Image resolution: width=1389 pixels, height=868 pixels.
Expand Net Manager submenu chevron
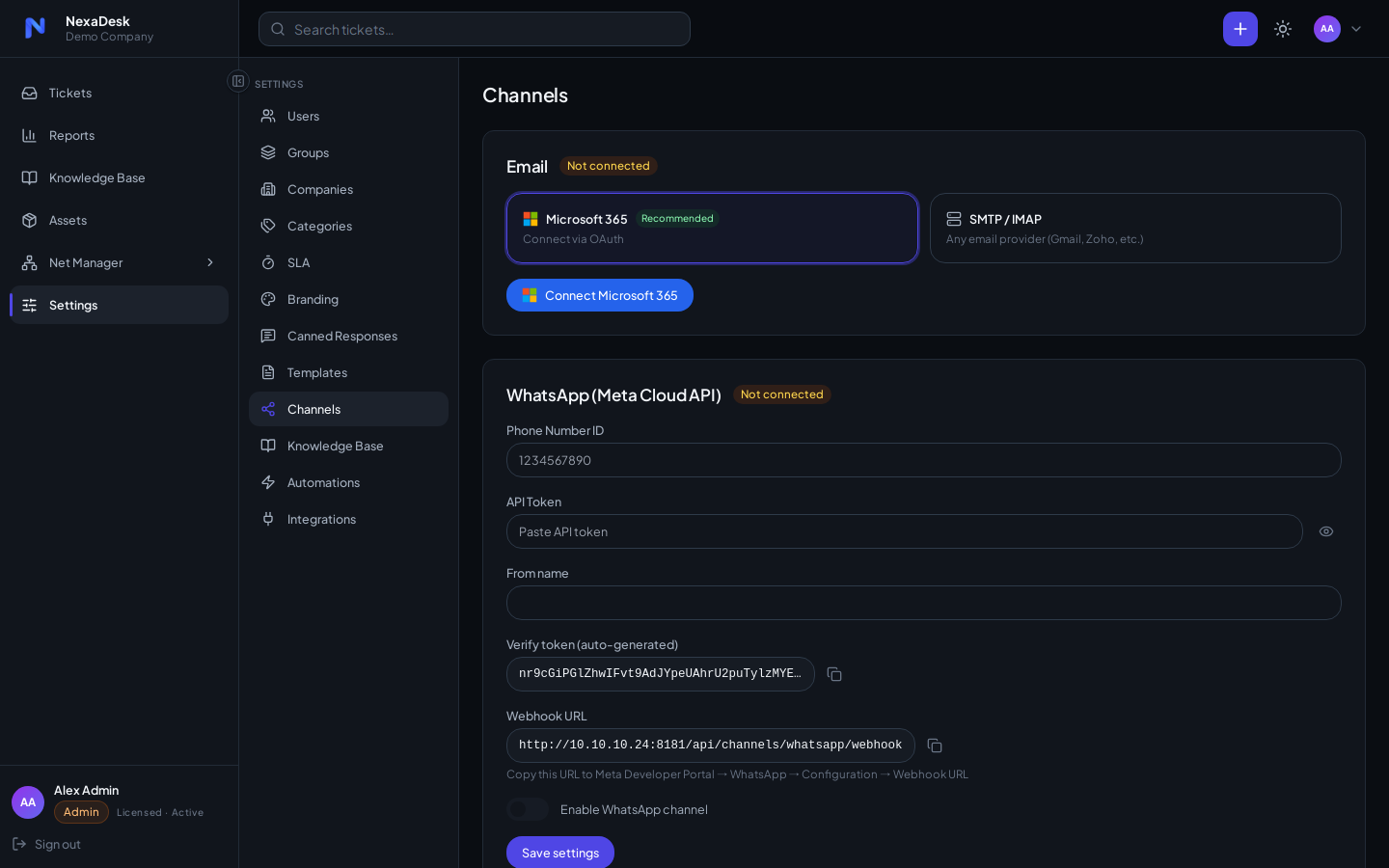point(210,262)
